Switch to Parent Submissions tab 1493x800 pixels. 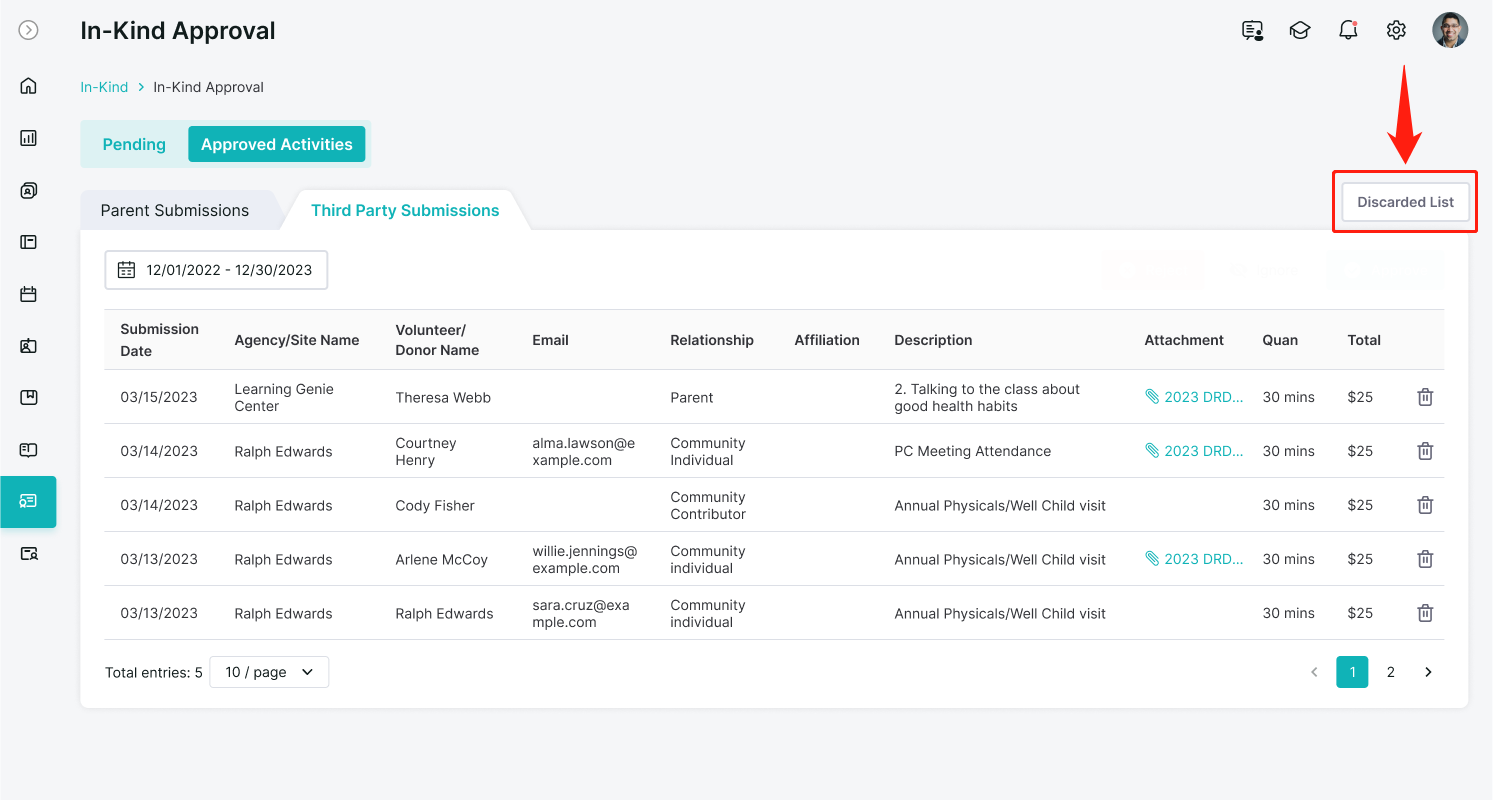(175, 210)
